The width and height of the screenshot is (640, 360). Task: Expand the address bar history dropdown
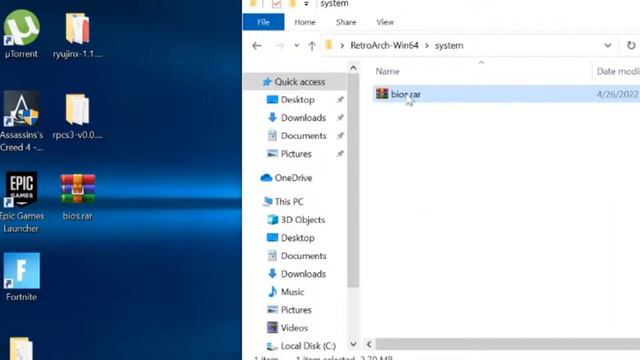(x=608, y=45)
